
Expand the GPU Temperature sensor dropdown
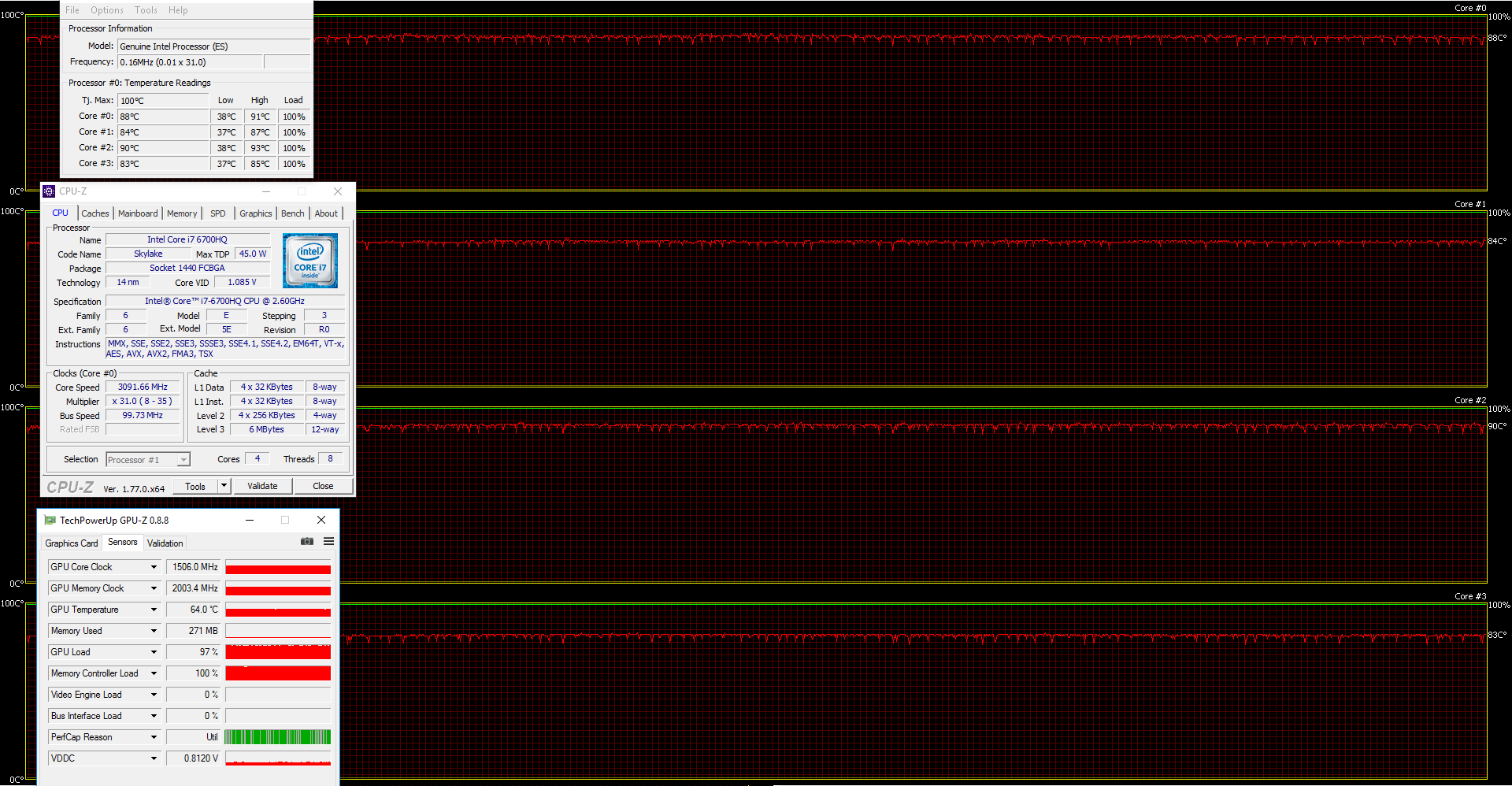[154, 610]
